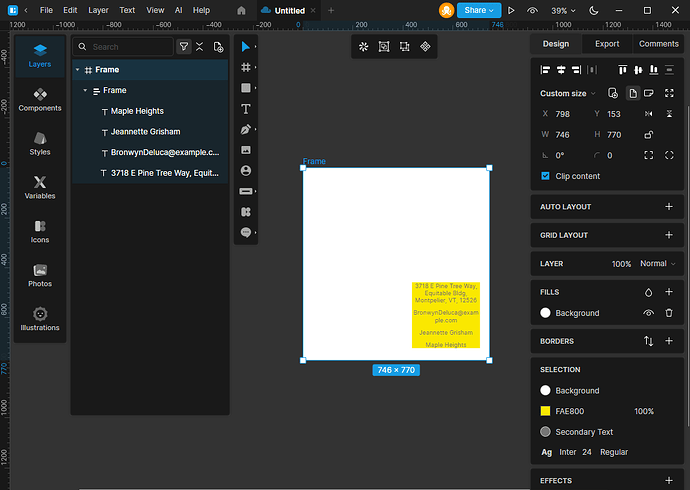The height and width of the screenshot is (490, 690).
Task: Hide the Background fill using eye icon
Action: [648, 313]
